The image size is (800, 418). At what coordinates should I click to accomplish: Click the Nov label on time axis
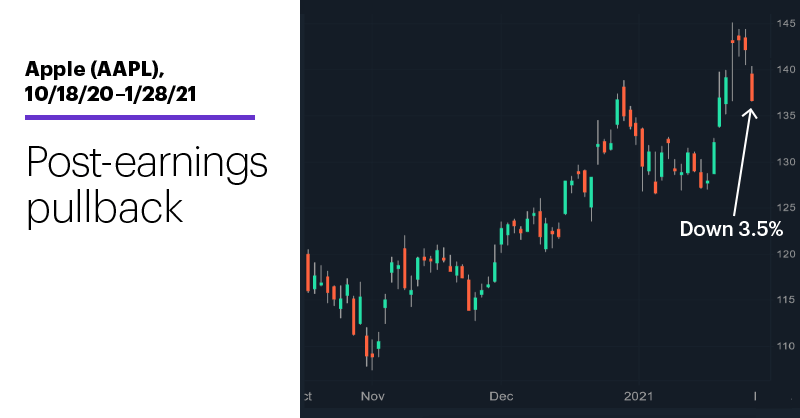(372, 396)
